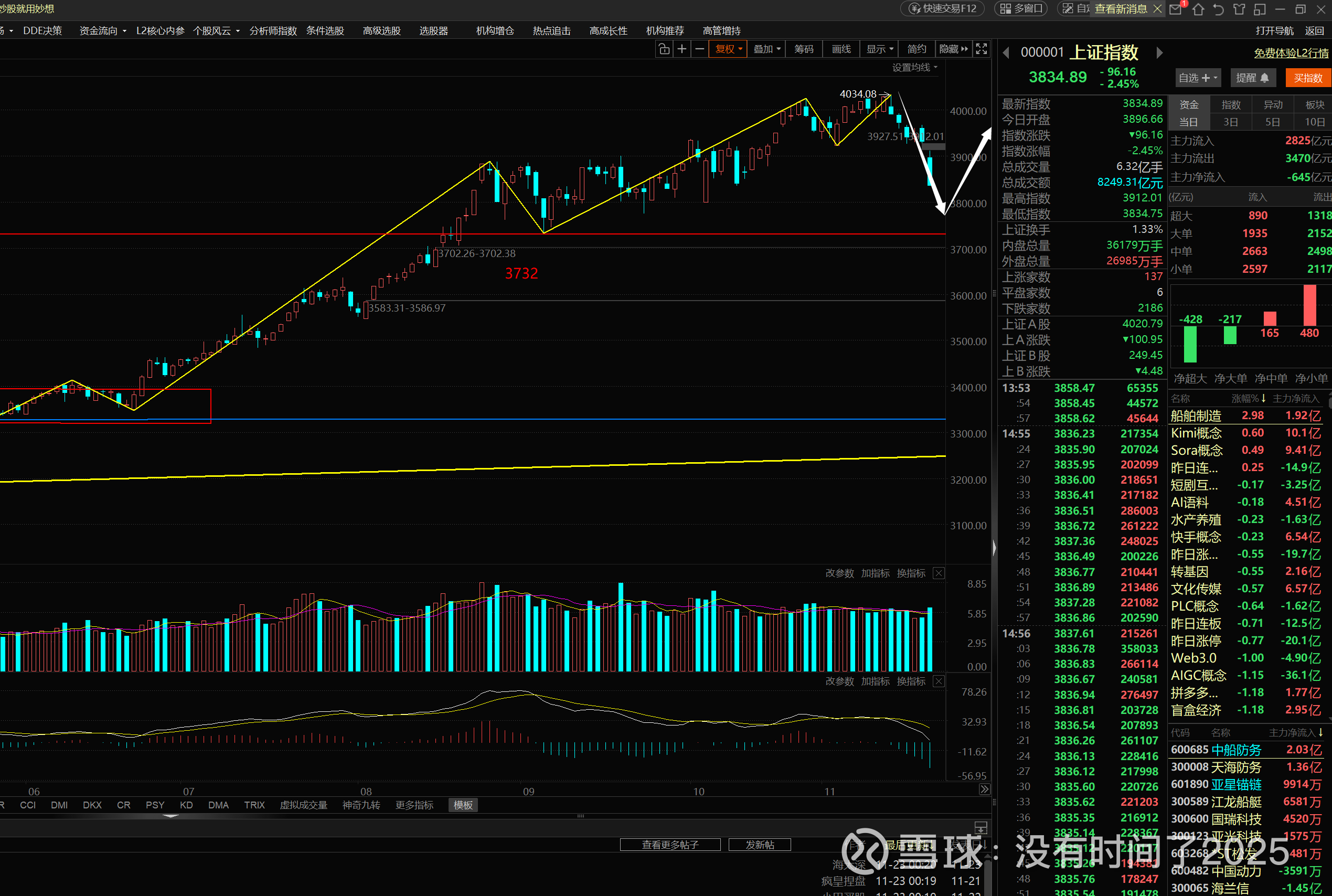Image resolution: width=1332 pixels, height=896 pixels.
Task: Toggle 简约 simple view mode
Action: 916,49
